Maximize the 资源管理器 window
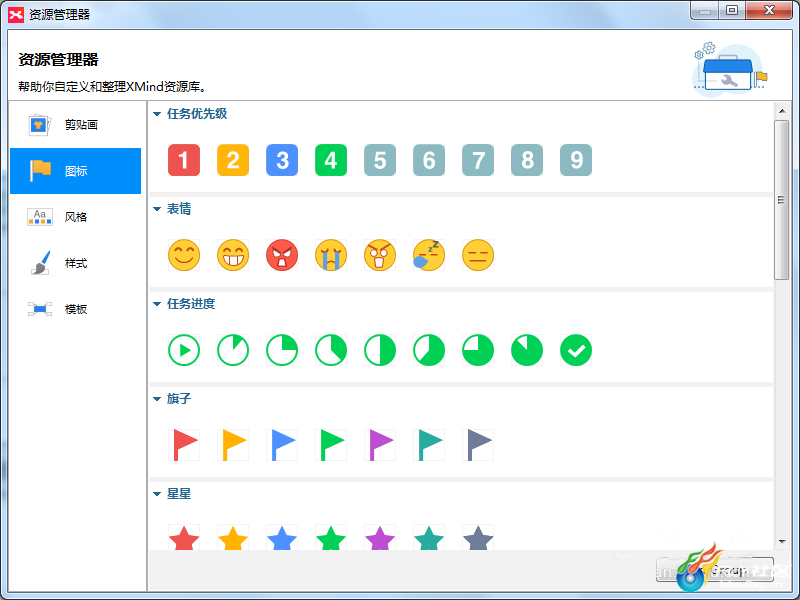 [x=732, y=10]
